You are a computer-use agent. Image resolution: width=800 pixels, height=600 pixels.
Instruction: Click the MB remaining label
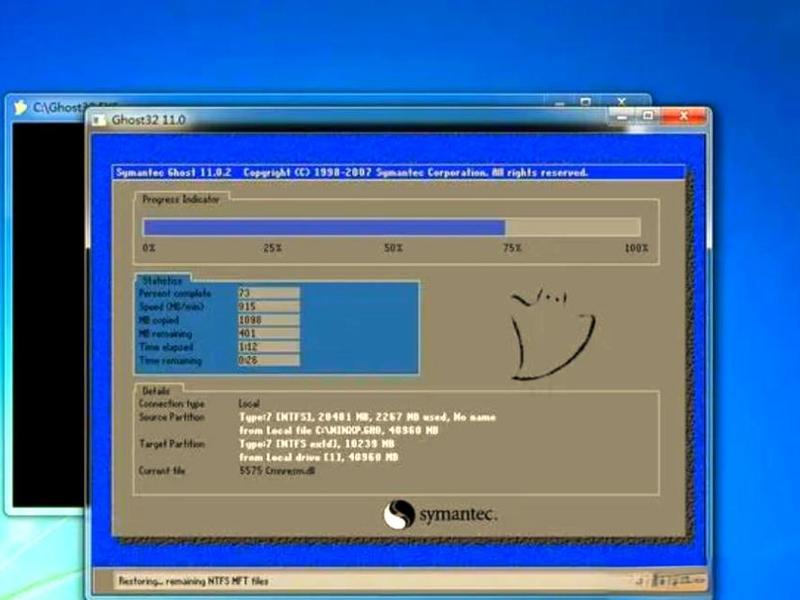pyautogui.click(x=165, y=333)
